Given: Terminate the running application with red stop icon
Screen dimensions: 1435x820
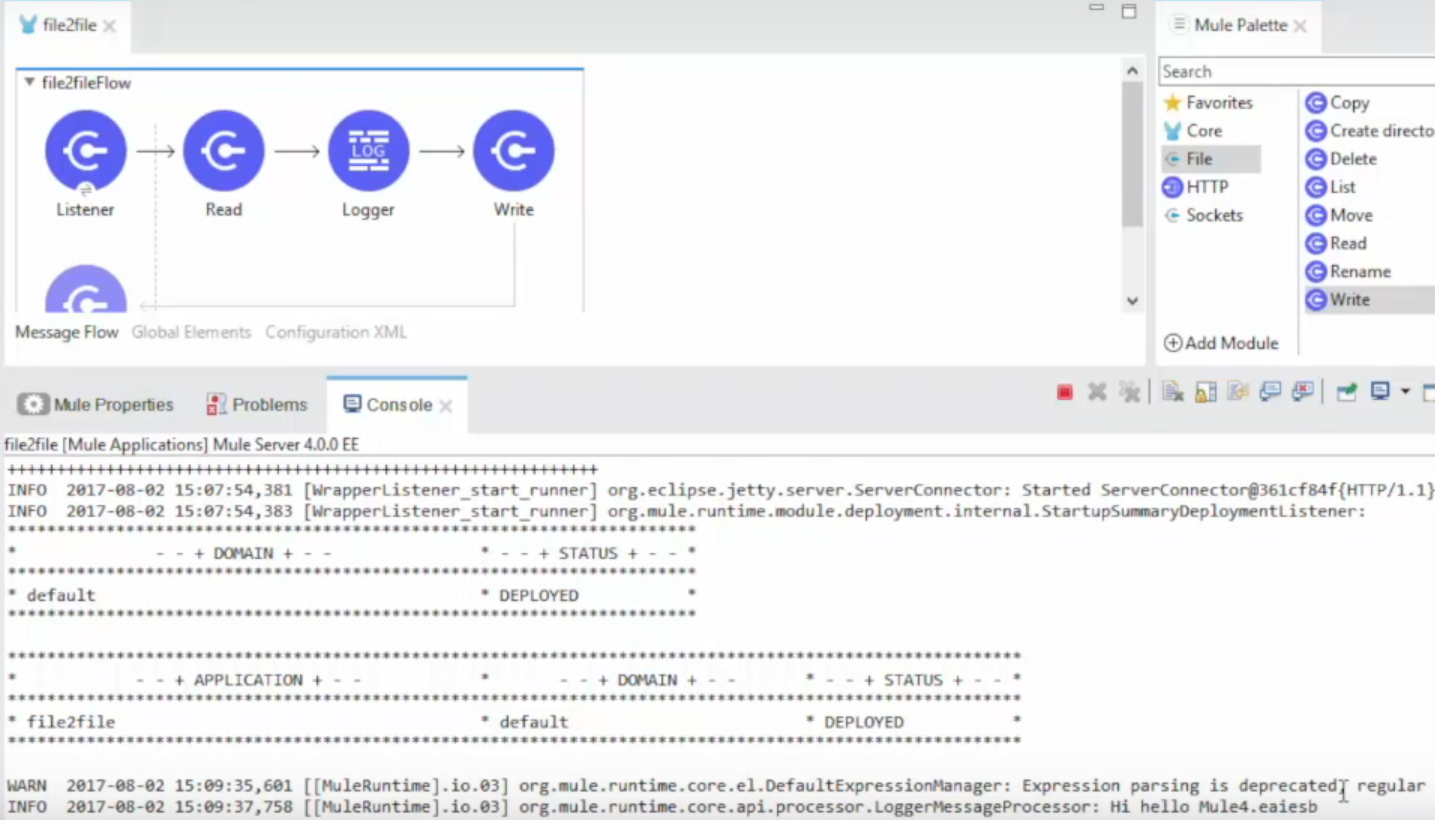Looking at the screenshot, I should tap(1065, 392).
